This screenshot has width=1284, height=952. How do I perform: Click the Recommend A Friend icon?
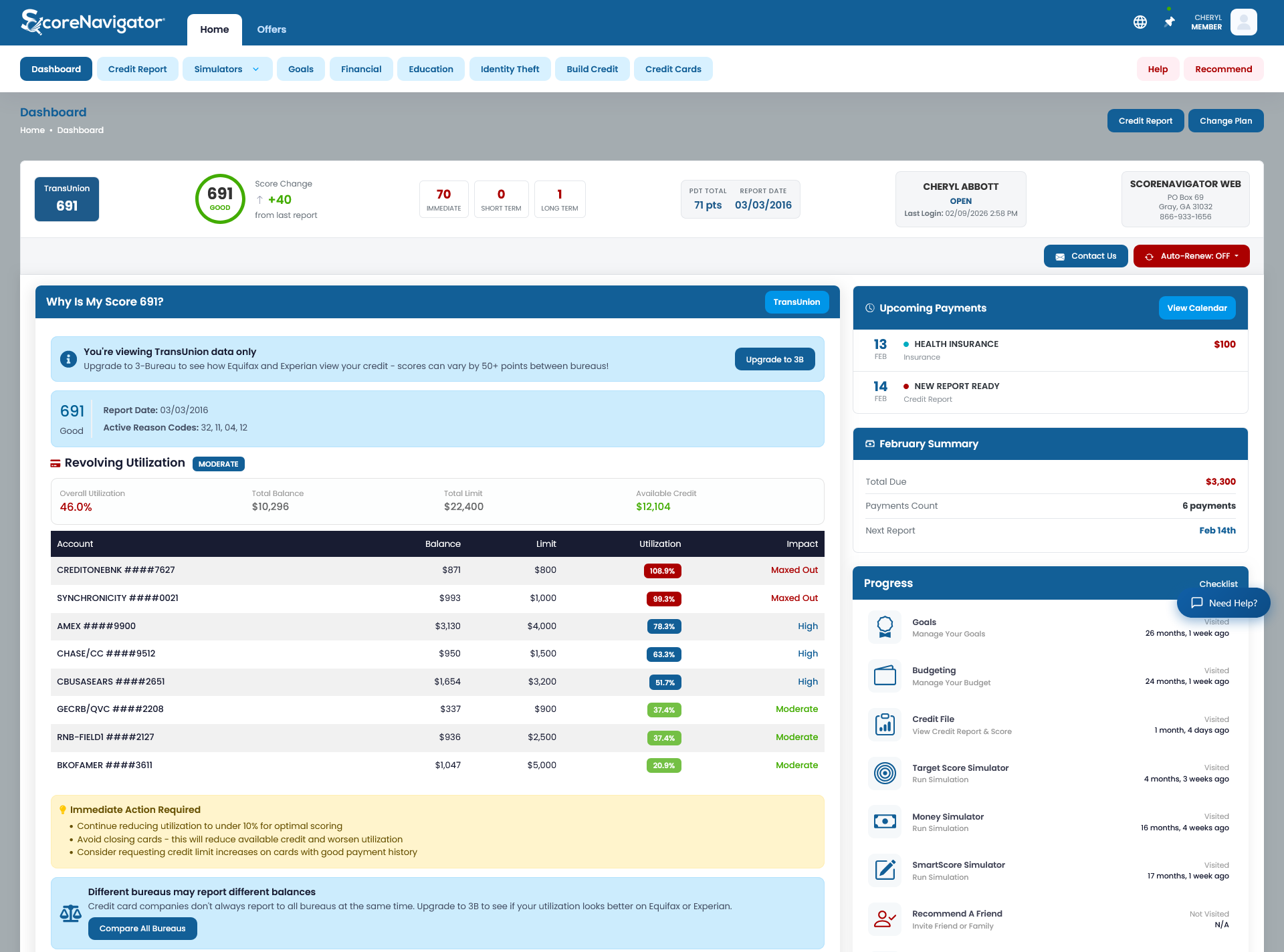click(x=885, y=919)
